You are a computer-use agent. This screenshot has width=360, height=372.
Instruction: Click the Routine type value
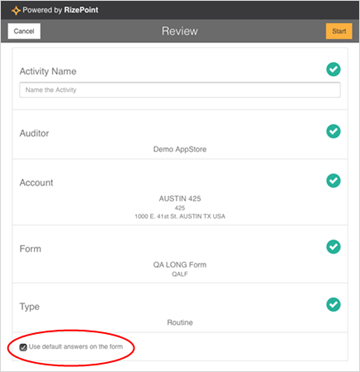tap(180, 323)
